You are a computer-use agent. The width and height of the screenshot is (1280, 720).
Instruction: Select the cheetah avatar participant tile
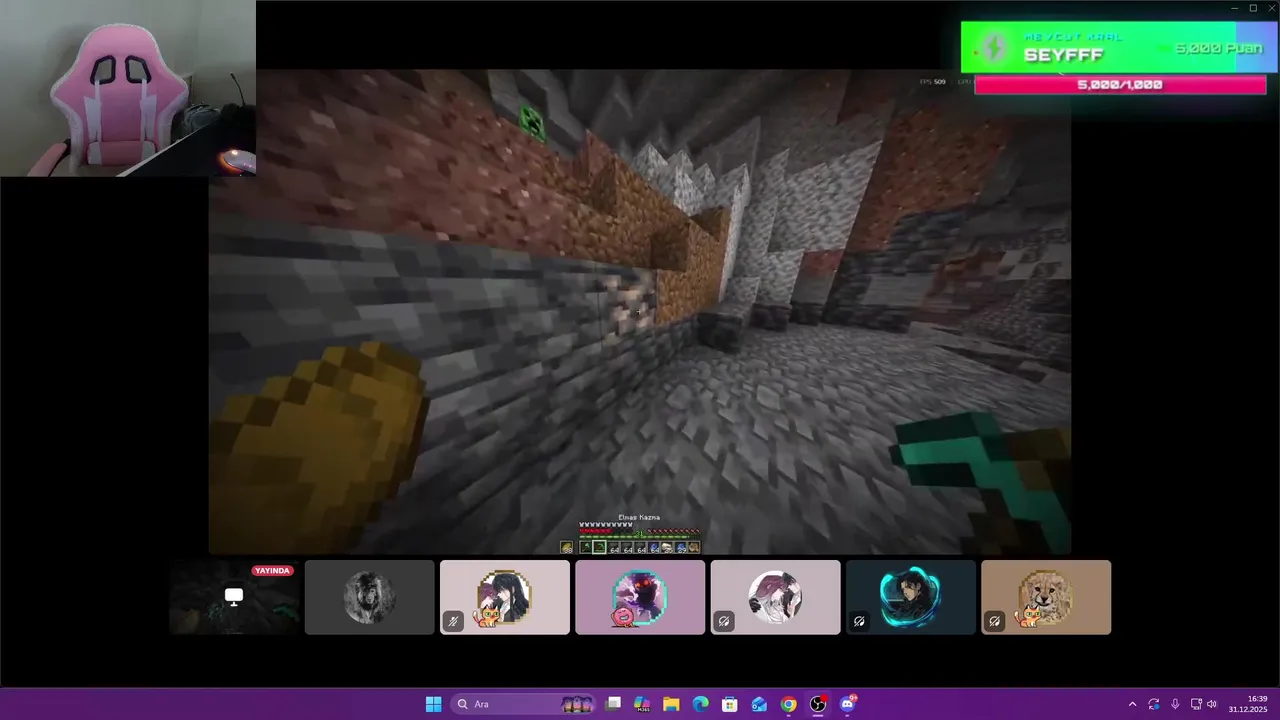(1046, 597)
